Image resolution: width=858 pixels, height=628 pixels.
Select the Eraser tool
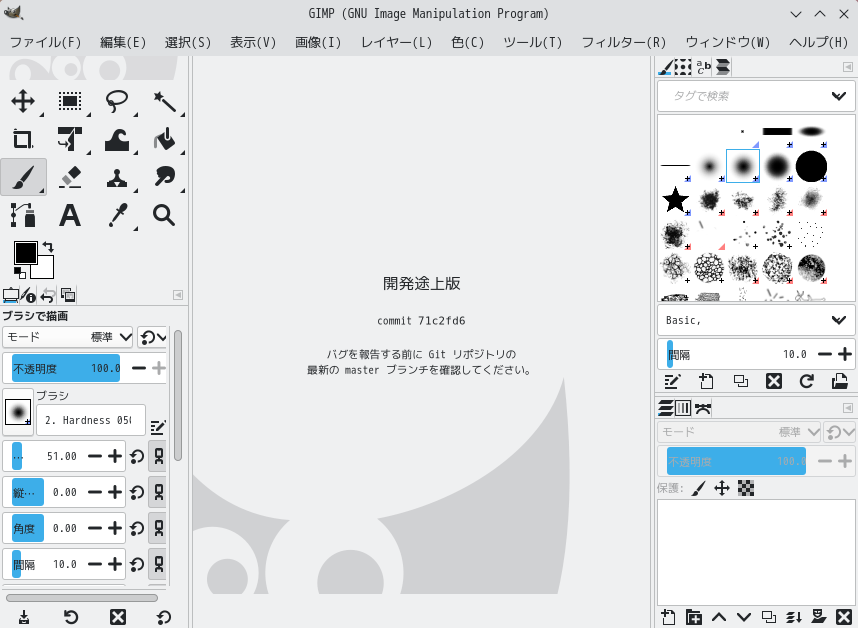[x=70, y=177]
